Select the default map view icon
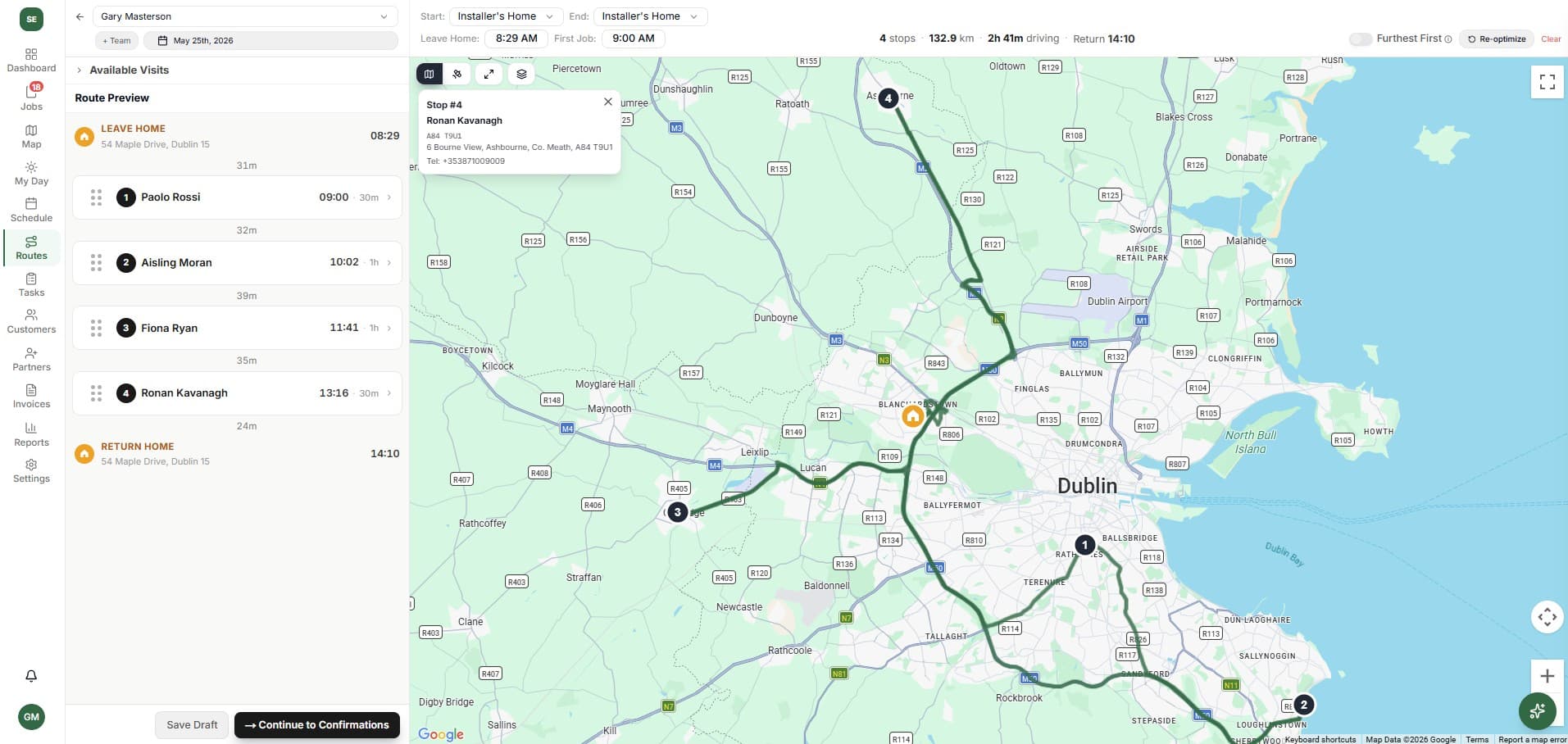1568x744 pixels. (429, 74)
